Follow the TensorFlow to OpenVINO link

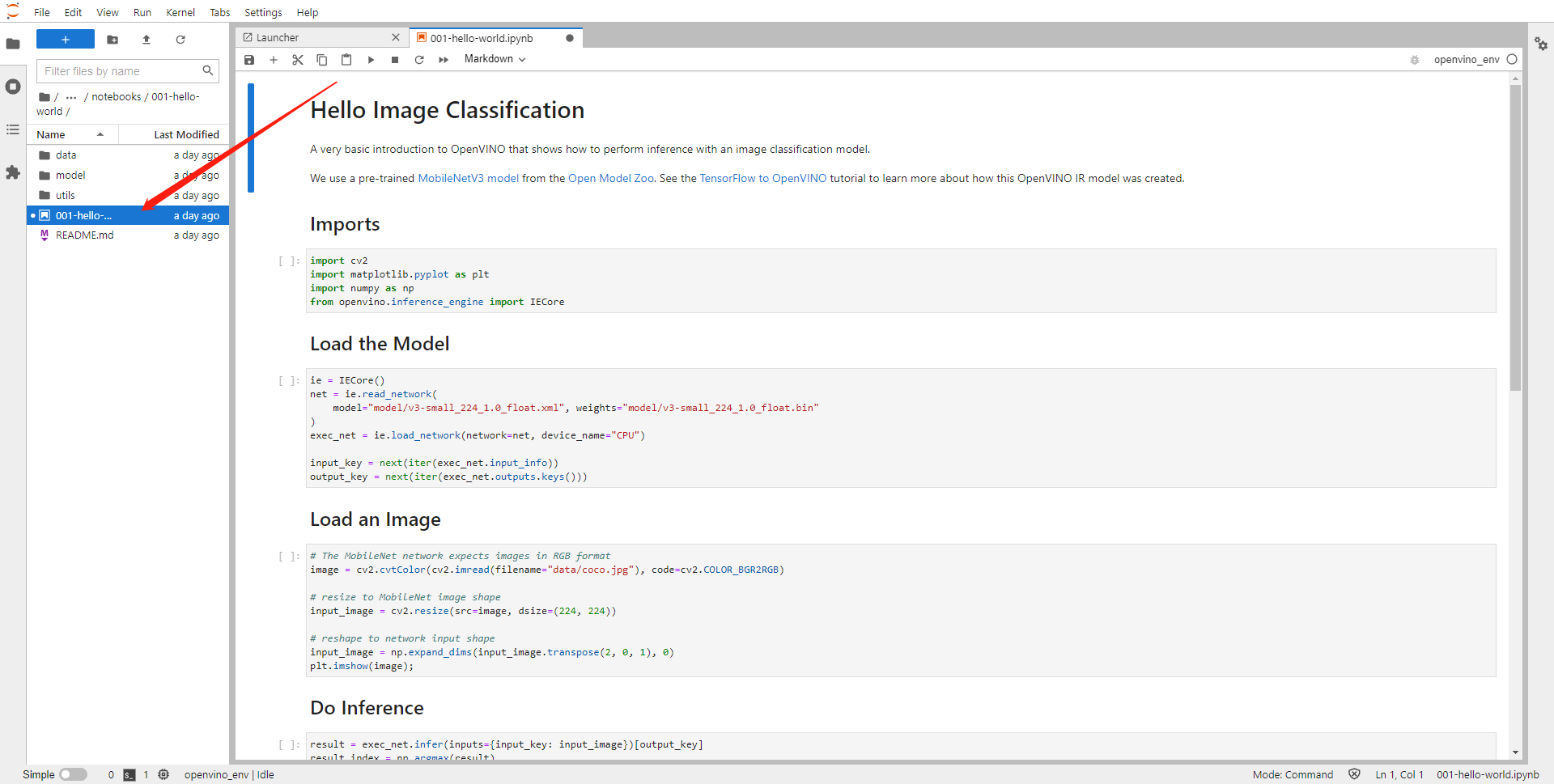click(763, 178)
